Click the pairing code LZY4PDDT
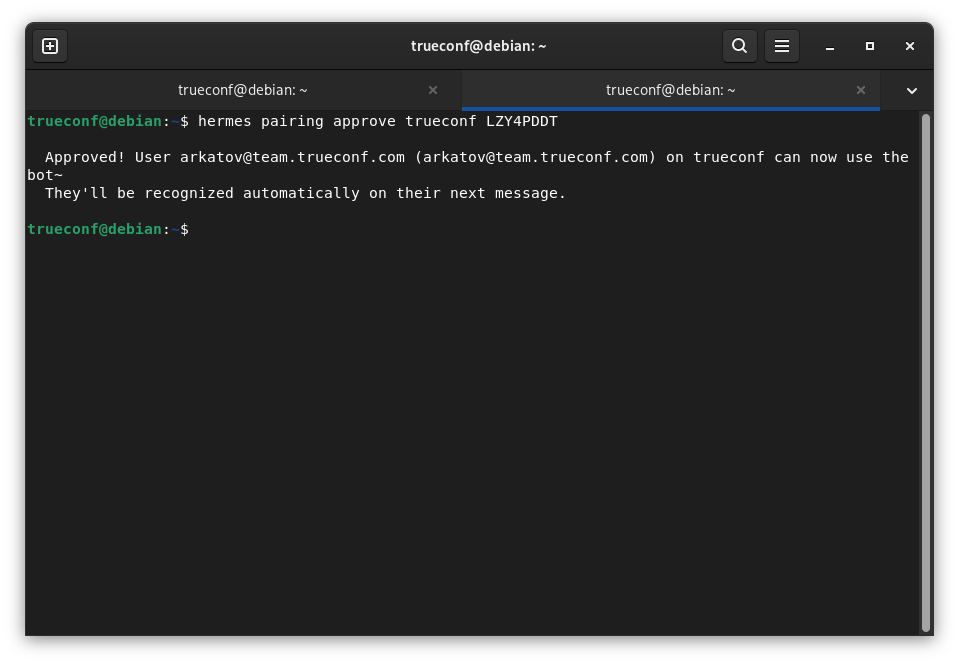The image size is (959, 664). point(522,121)
